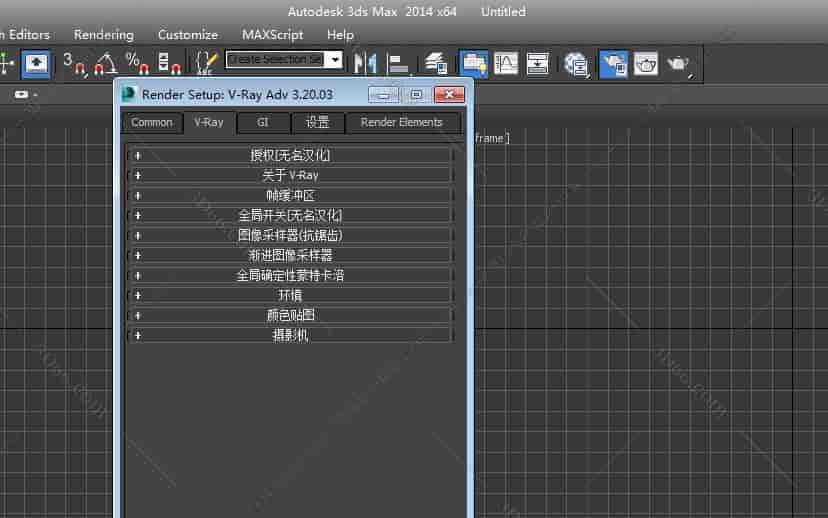Viewport: 828px width, 518px height.
Task: Click the Mirror tool icon
Action: pyautogui.click(x=366, y=63)
